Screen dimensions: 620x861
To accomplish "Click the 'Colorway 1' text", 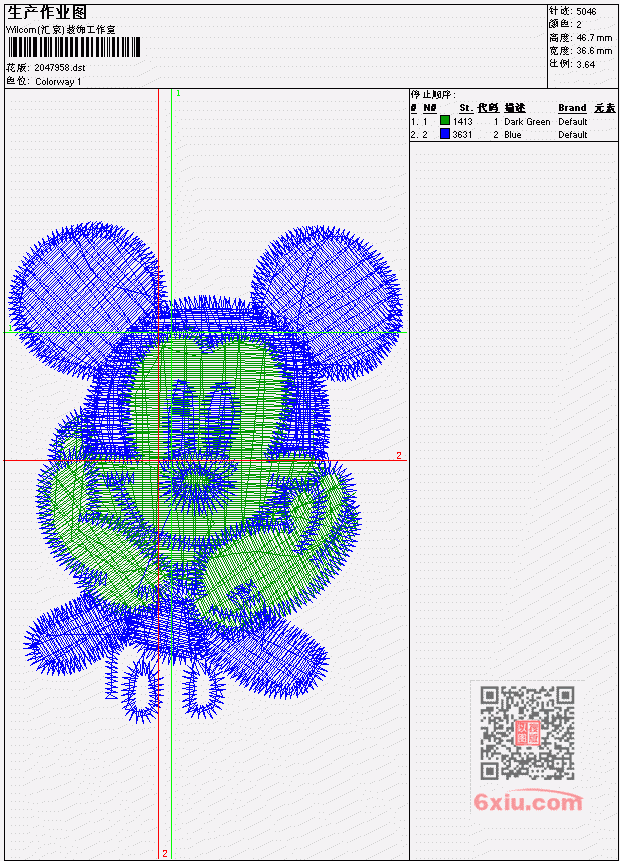I will [x=58, y=82].
